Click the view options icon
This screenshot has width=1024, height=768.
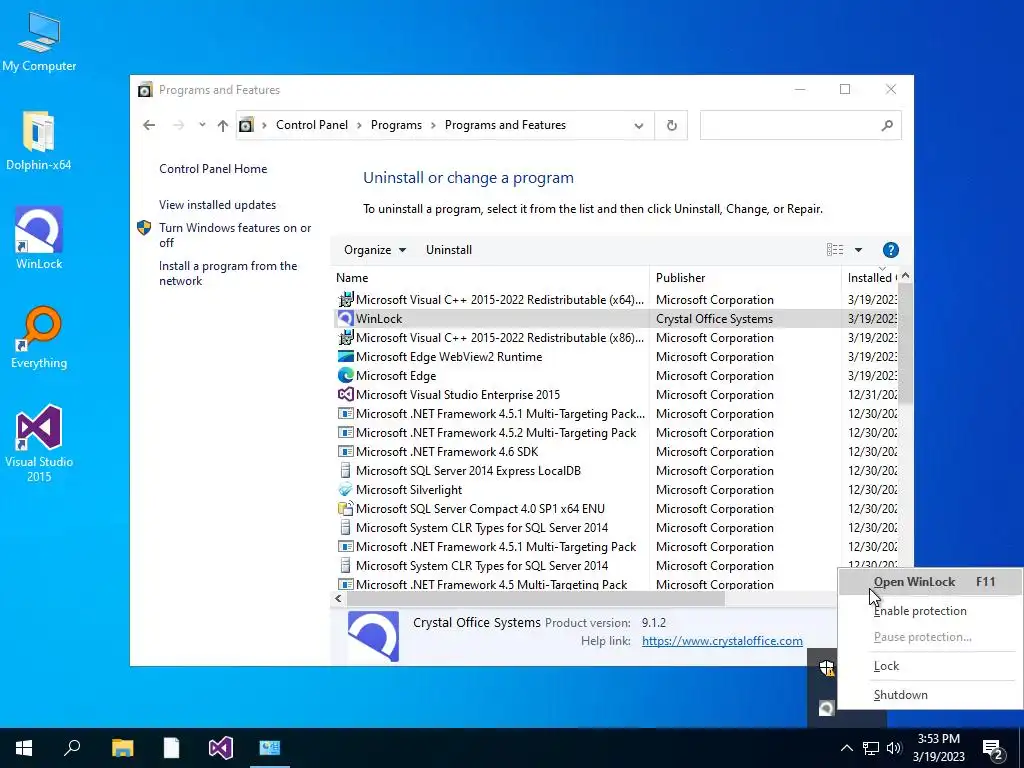point(835,249)
